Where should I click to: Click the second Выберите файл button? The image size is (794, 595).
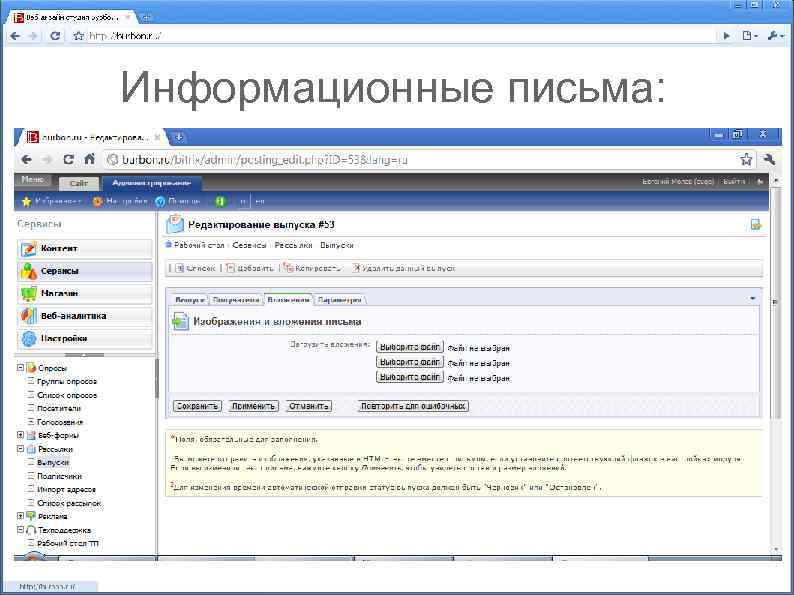(x=410, y=362)
